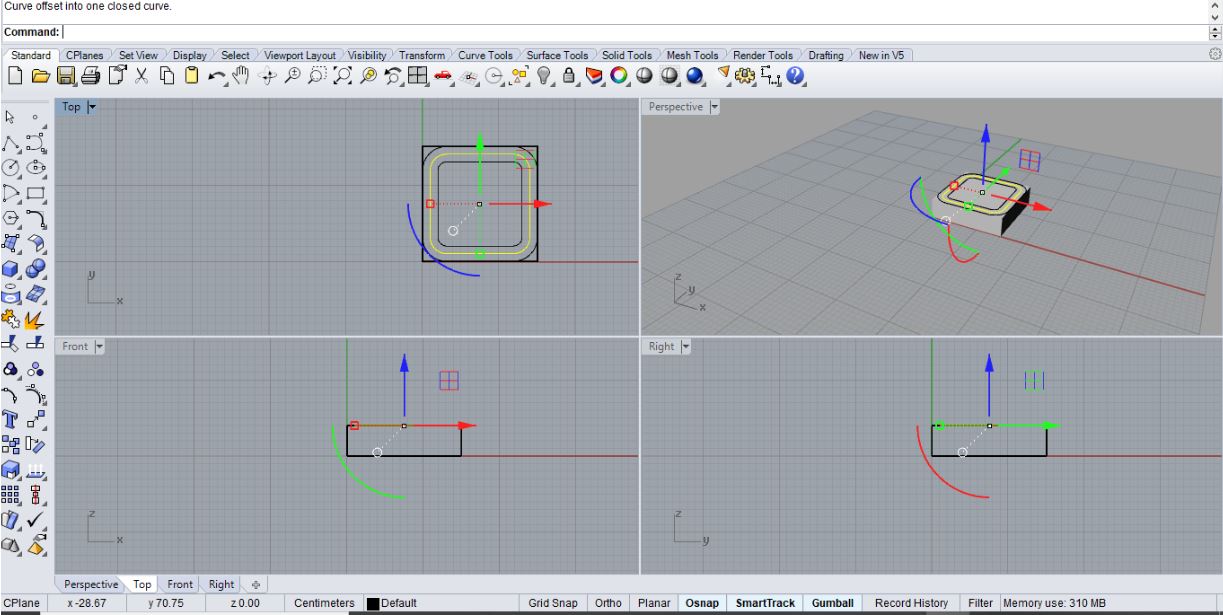Undo last action with Undo arrow
The image size is (1223, 615).
pos(217,75)
